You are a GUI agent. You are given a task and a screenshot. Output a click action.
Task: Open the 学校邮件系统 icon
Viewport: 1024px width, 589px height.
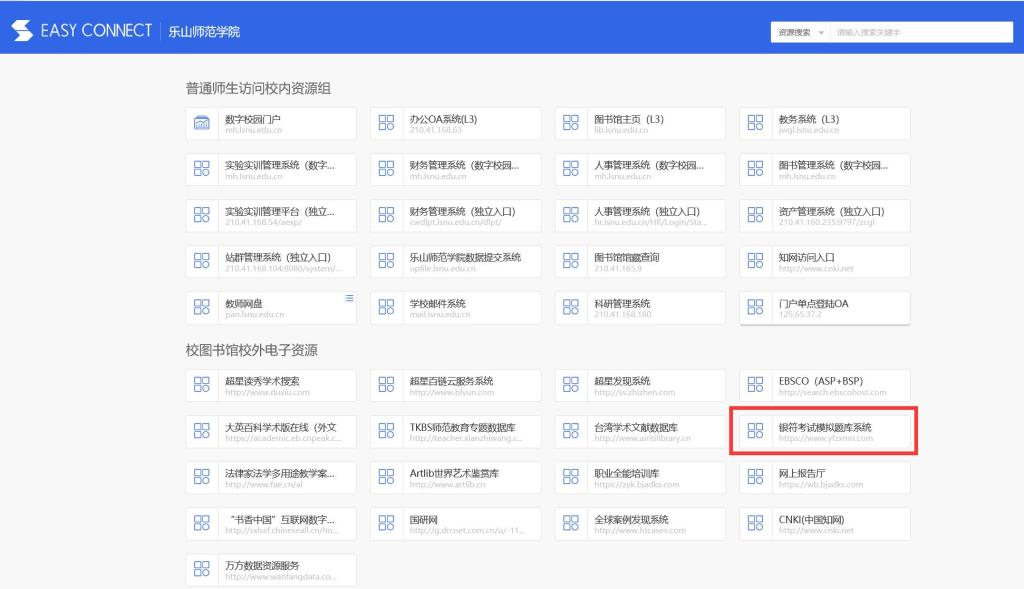[386, 307]
